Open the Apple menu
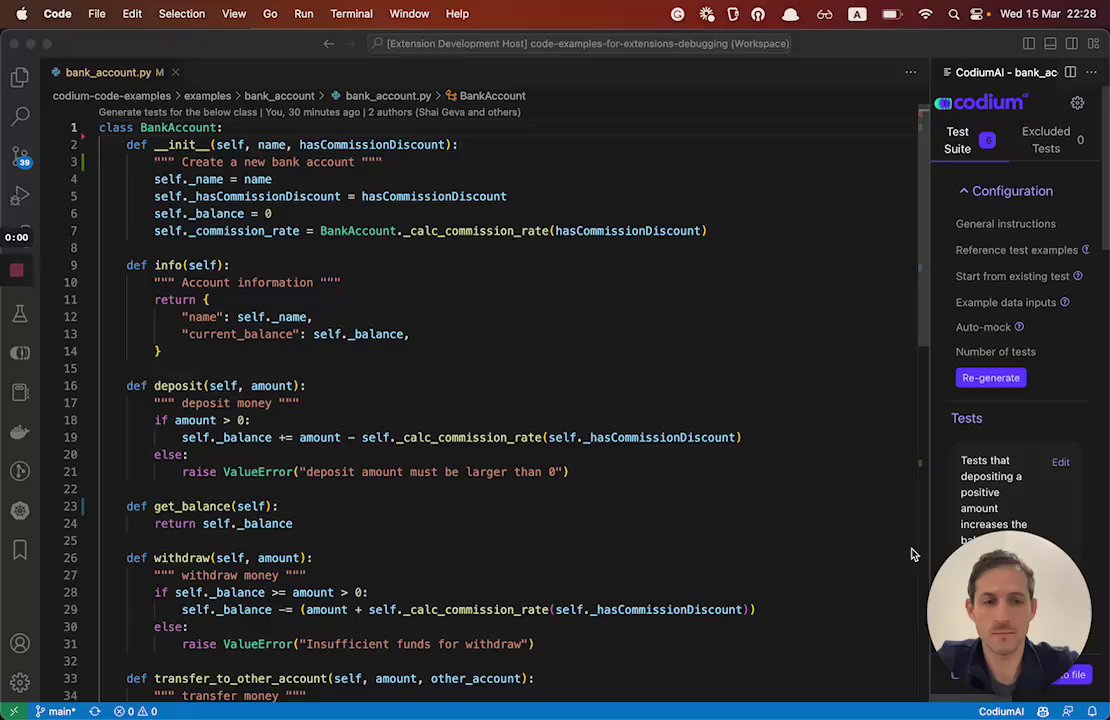1110x720 pixels. [x=21, y=13]
